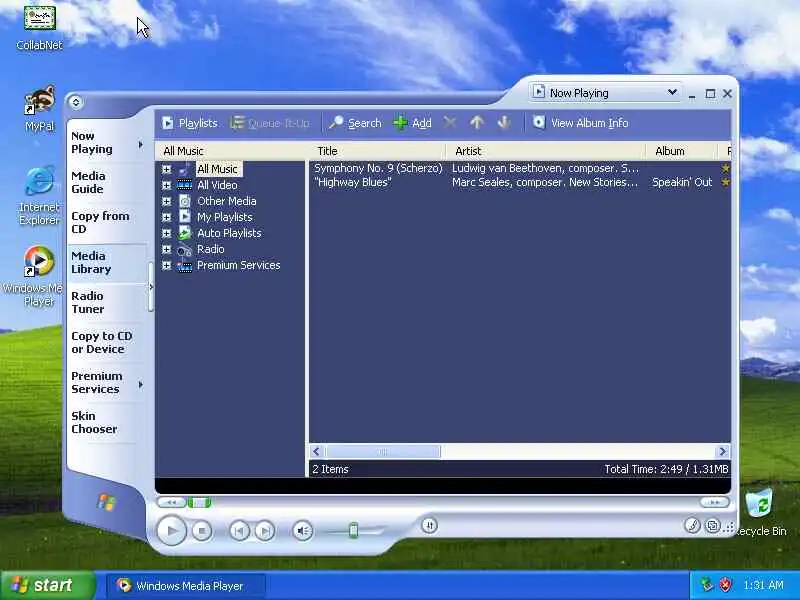Select Symphony No. 9 (Scherzo) track
The image size is (800, 600).
point(378,168)
